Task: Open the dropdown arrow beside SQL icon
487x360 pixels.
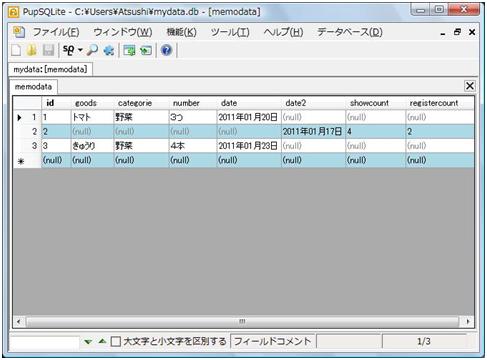Action: click(80, 50)
